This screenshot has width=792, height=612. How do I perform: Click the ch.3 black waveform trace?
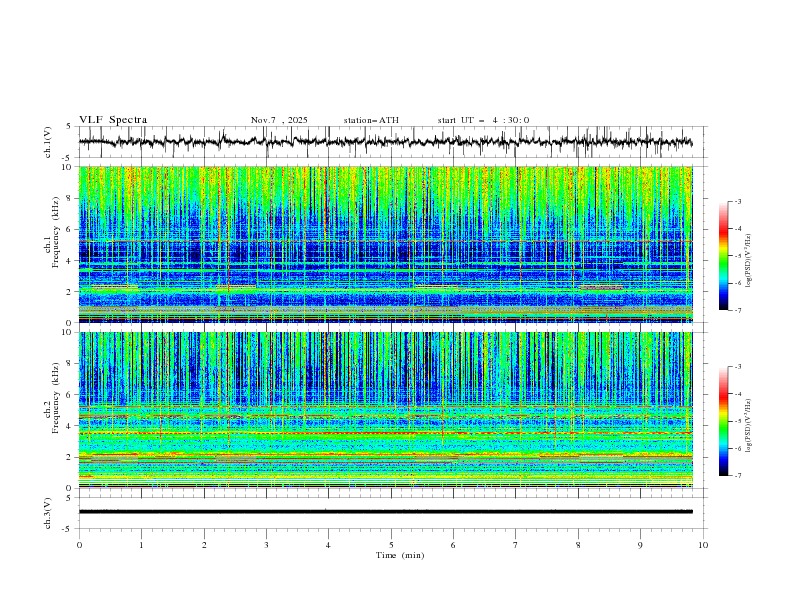385,512
